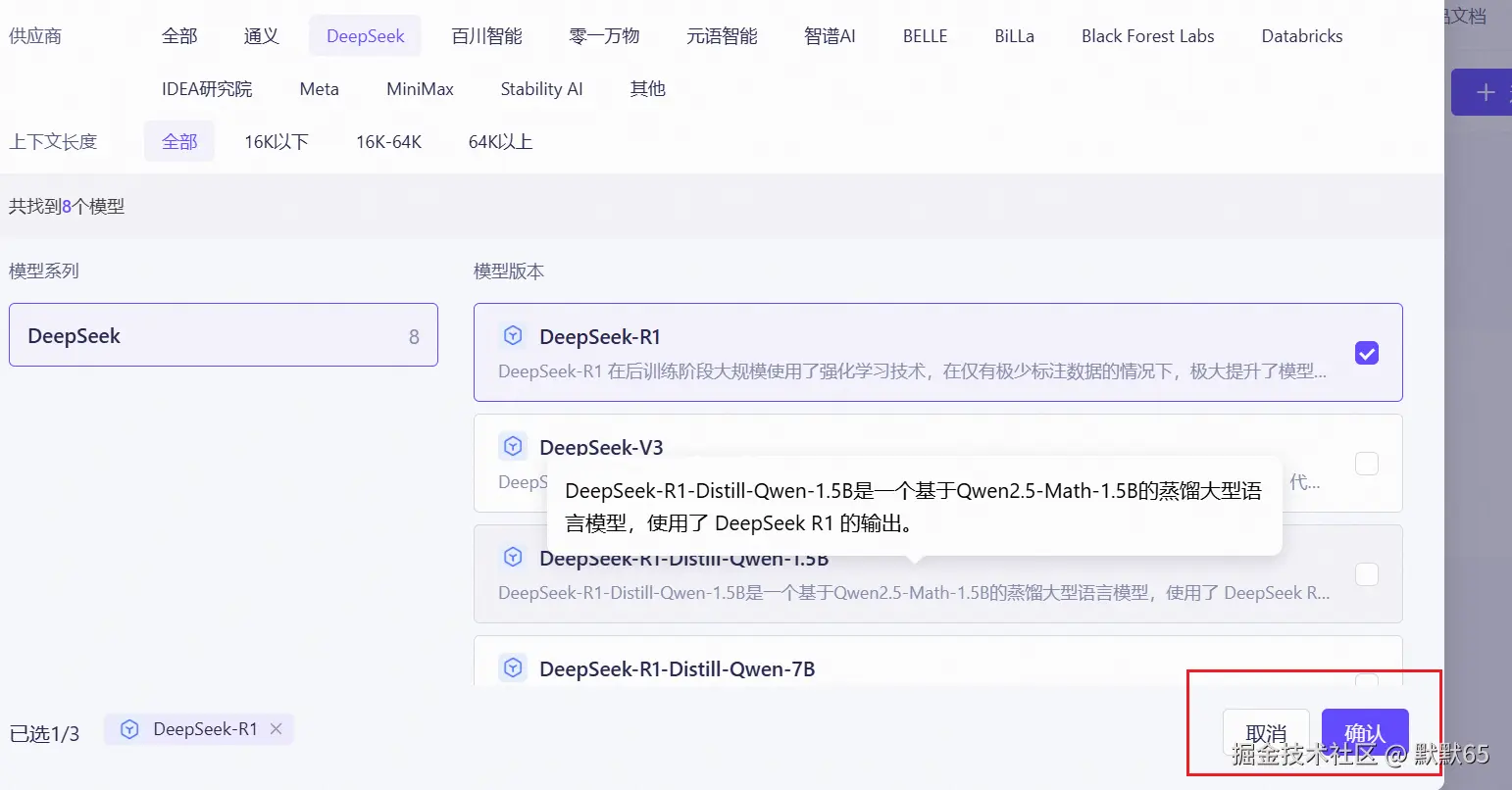Click the DeepSeek-R1 model logo icon

tap(513, 336)
